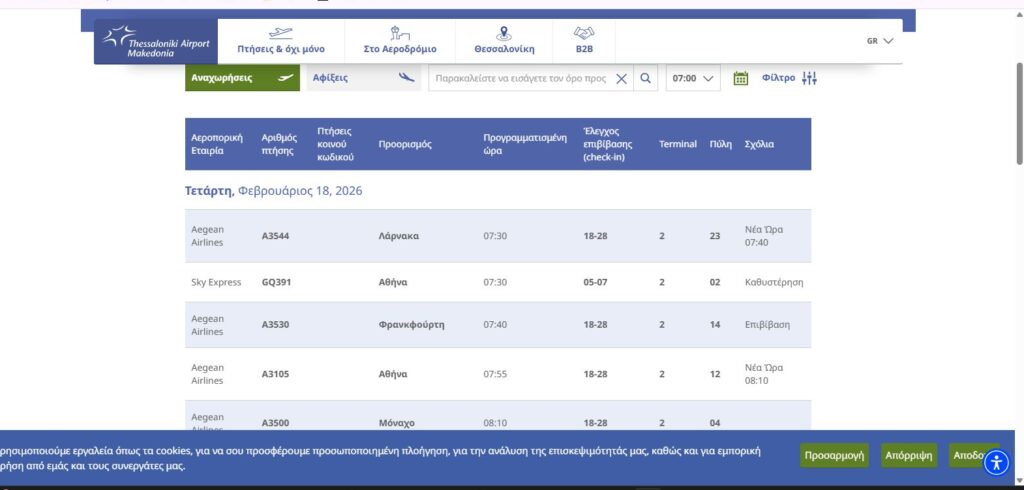Switch to Αφίξεις arrivals tab
Viewport: 1024px width, 490px height.
click(363, 78)
